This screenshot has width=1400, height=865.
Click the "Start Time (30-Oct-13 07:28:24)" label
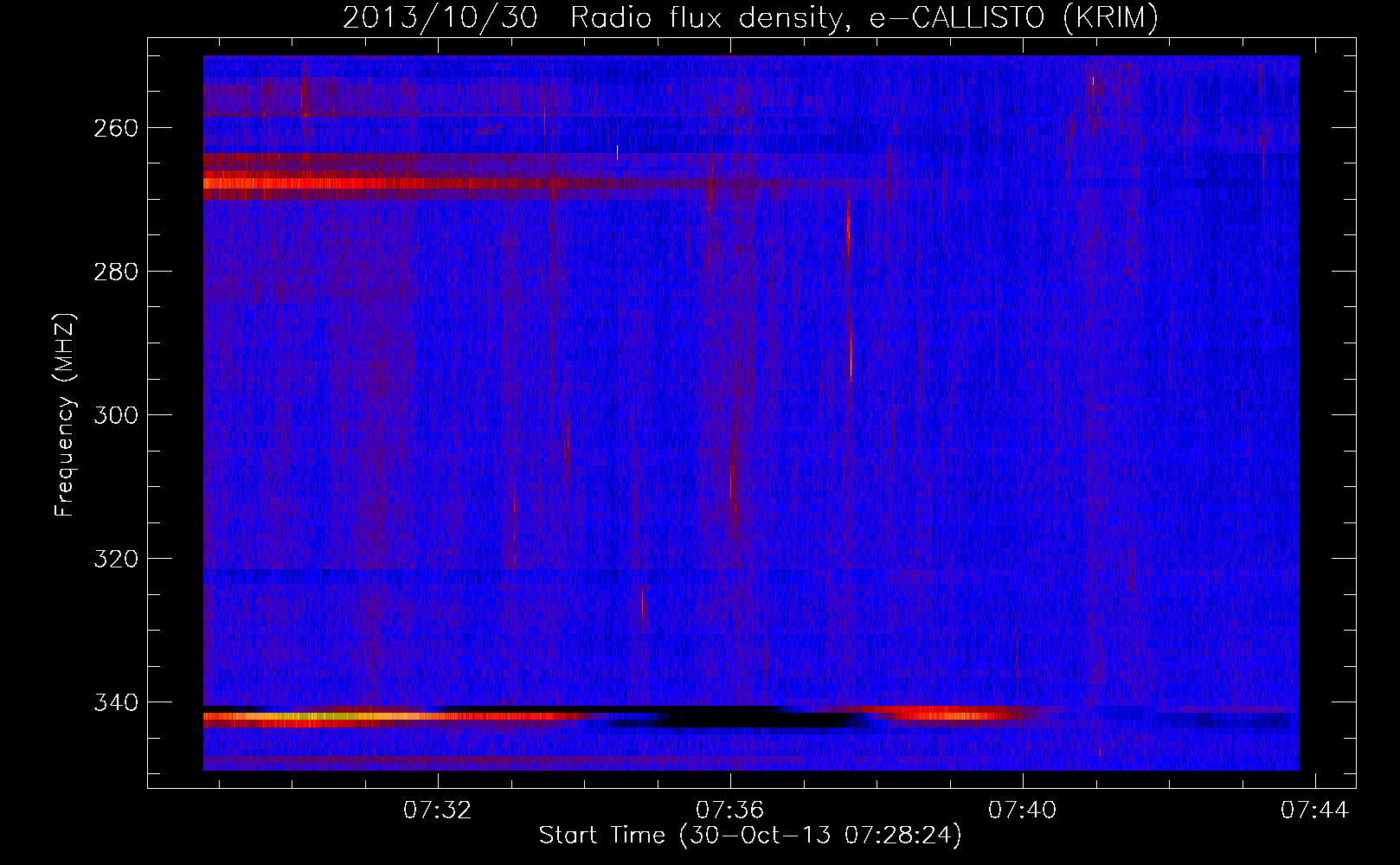tap(750, 836)
